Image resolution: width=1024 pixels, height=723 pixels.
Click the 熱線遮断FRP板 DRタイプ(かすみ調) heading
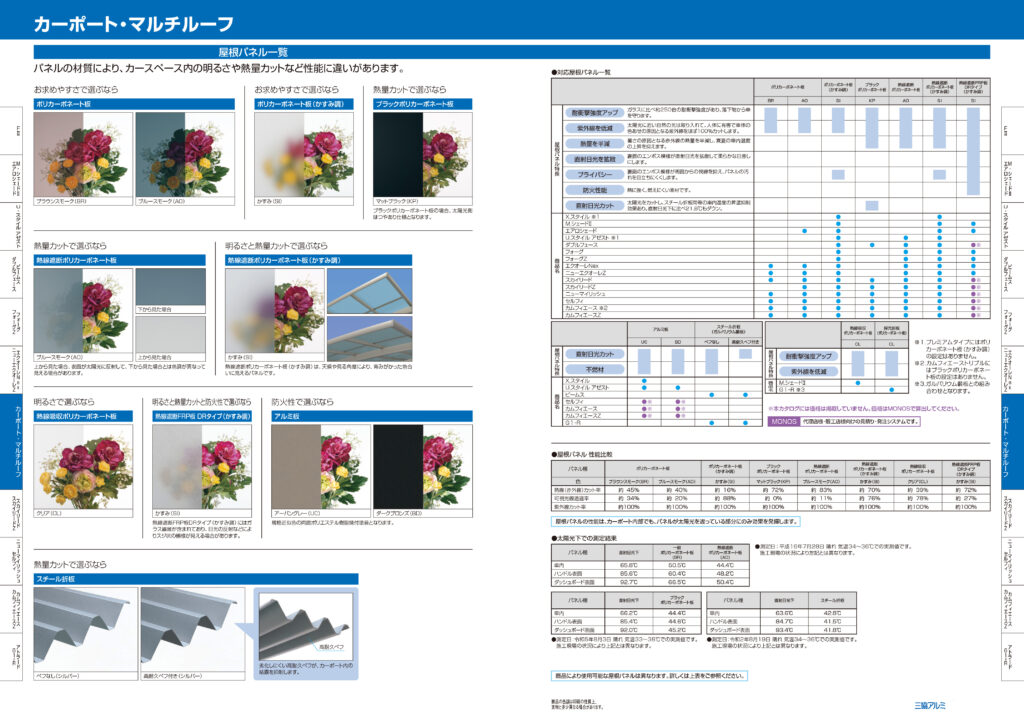202,416
